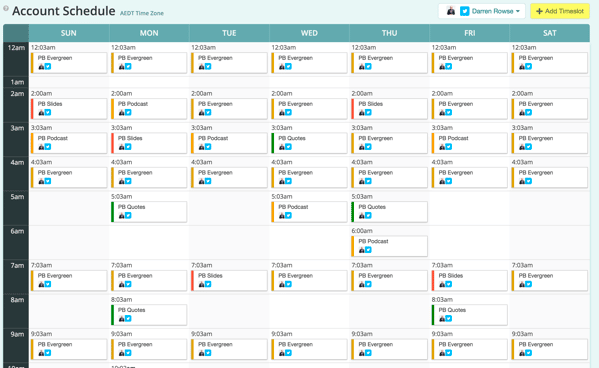
Task: Open Wednesday 3:03am PB Quotes timeslot
Action: [x=309, y=143]
